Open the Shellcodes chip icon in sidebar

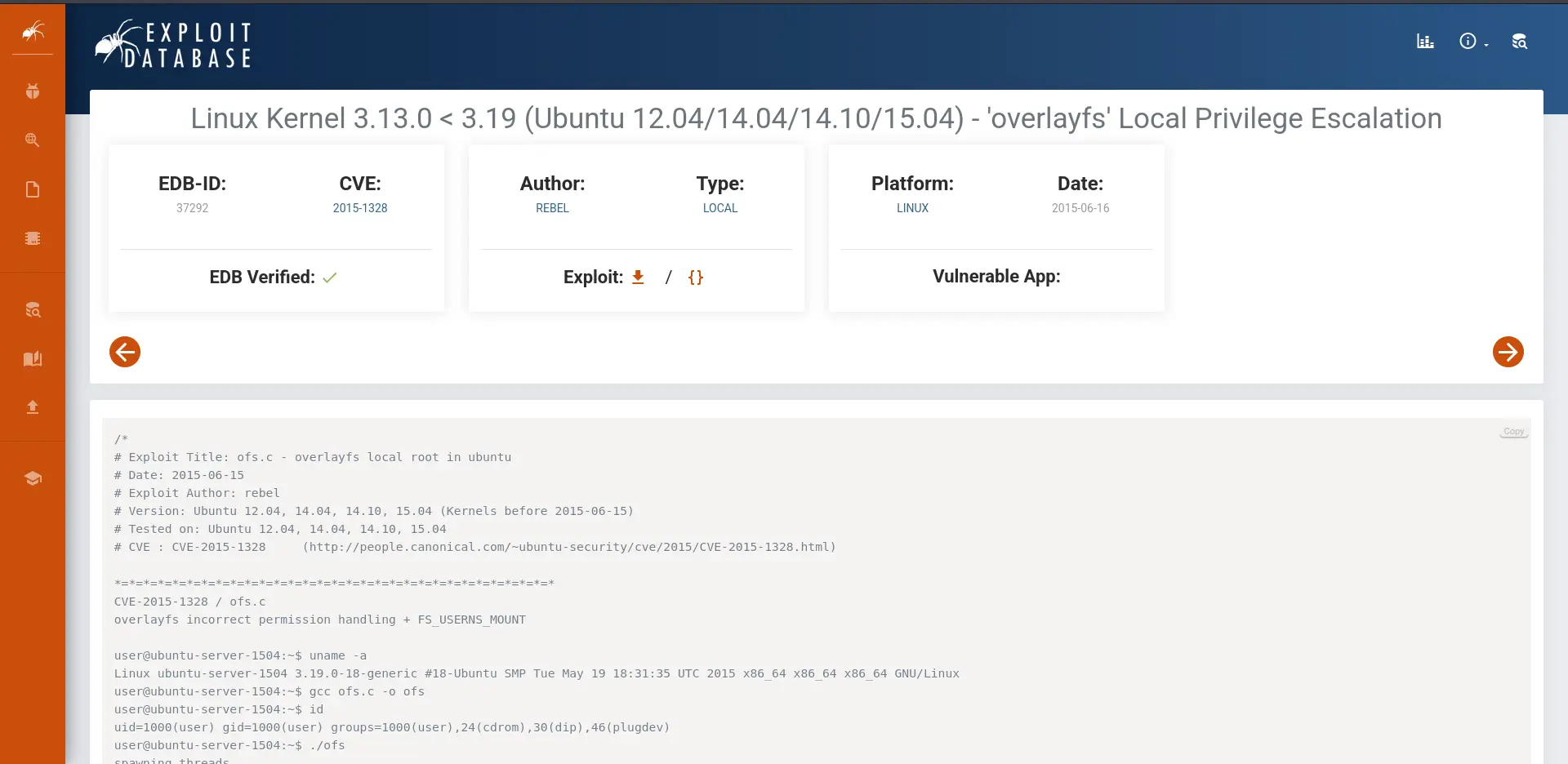(x=33, y=238)
